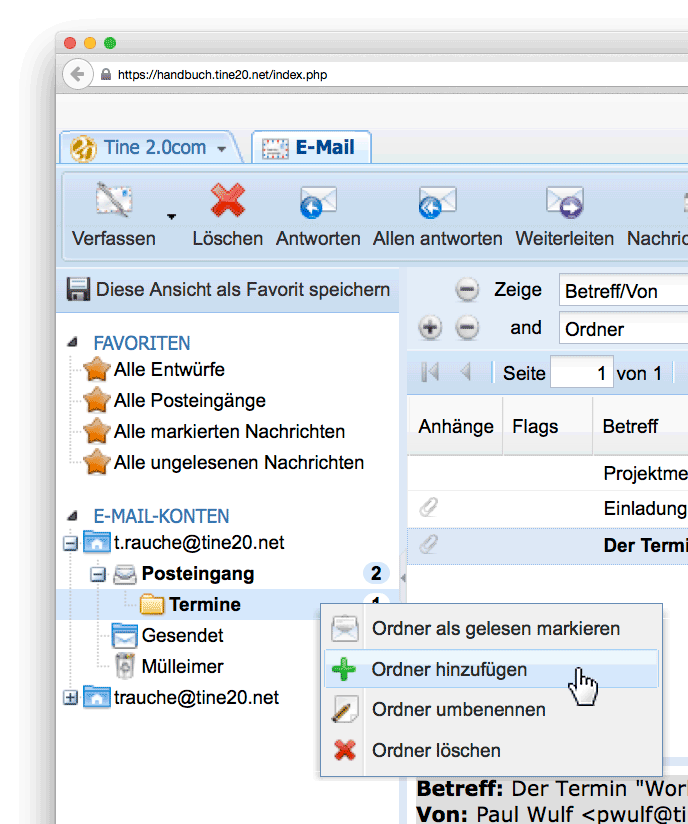Collapse the t.rauche@tine20.net account tree
The image size is (688, 824).
[70, 543]
